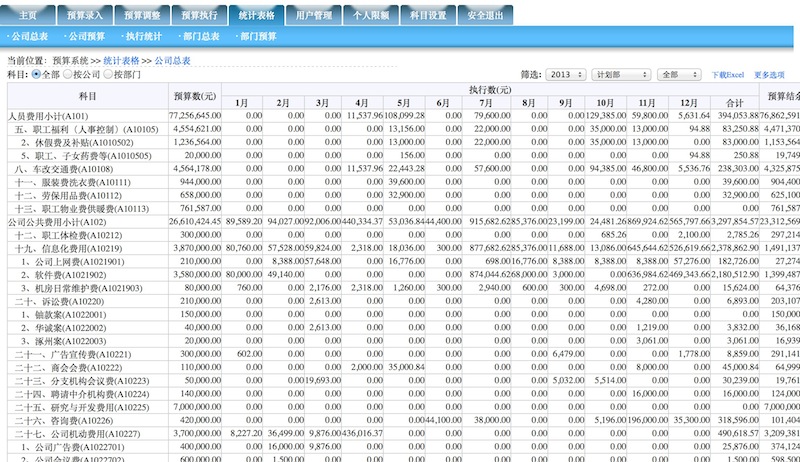
Task: Select the 按公司 radio button
Action: tap(67, 74)
